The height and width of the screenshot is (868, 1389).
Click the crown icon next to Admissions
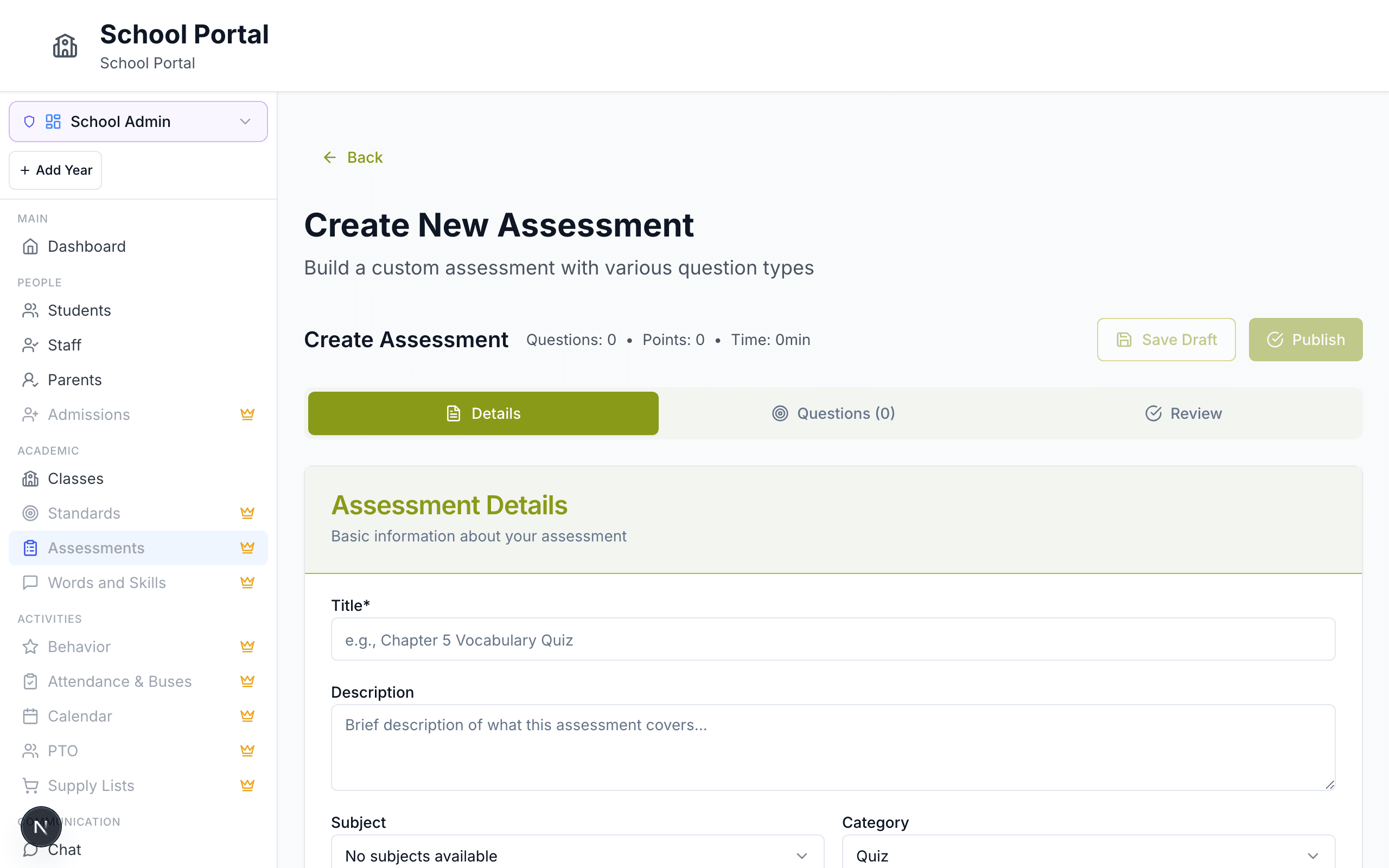247,414
